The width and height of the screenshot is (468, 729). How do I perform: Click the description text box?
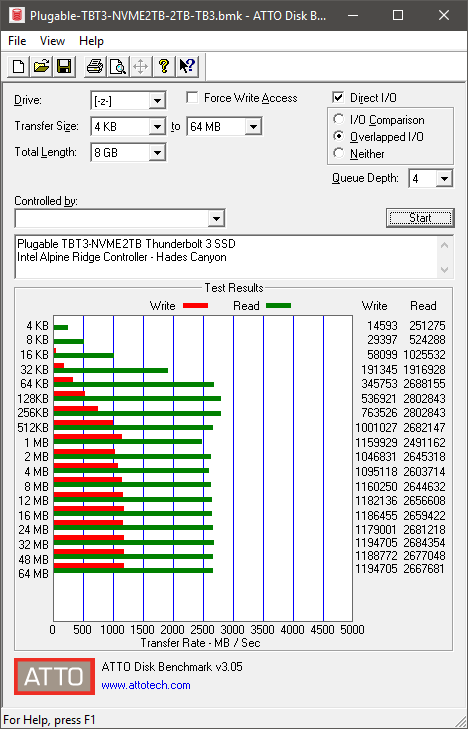click(227, 257)
